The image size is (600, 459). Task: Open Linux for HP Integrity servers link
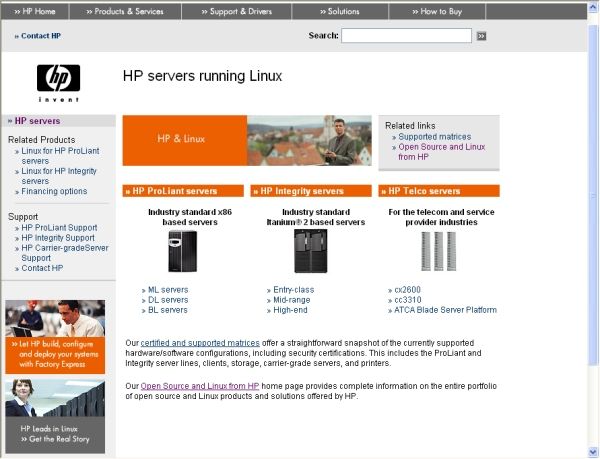59,176
